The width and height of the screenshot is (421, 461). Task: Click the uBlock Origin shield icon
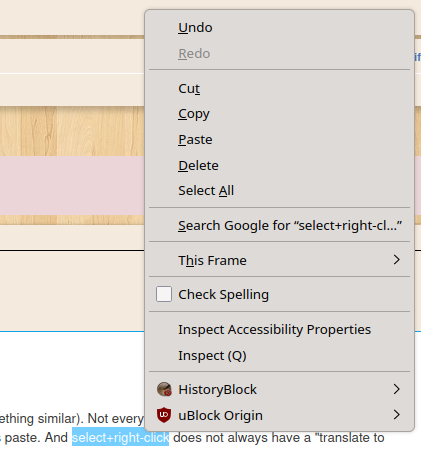[164, 415]
